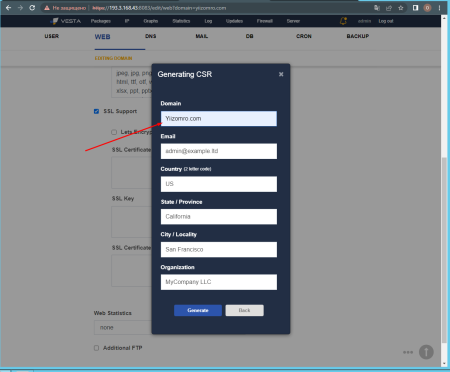Focus the Email input field
Screen dimensions: 450x372
[219, 151]
